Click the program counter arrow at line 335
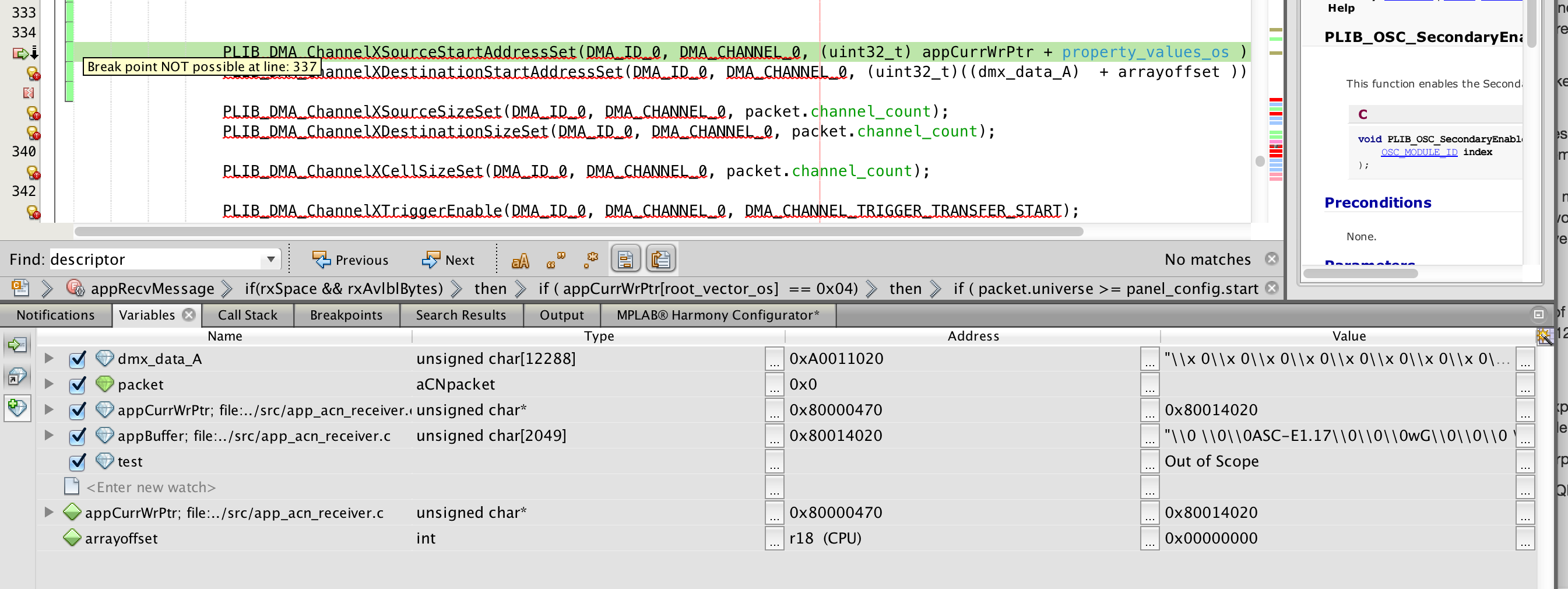Screen dimensions: 1568x589 point(25,53)
